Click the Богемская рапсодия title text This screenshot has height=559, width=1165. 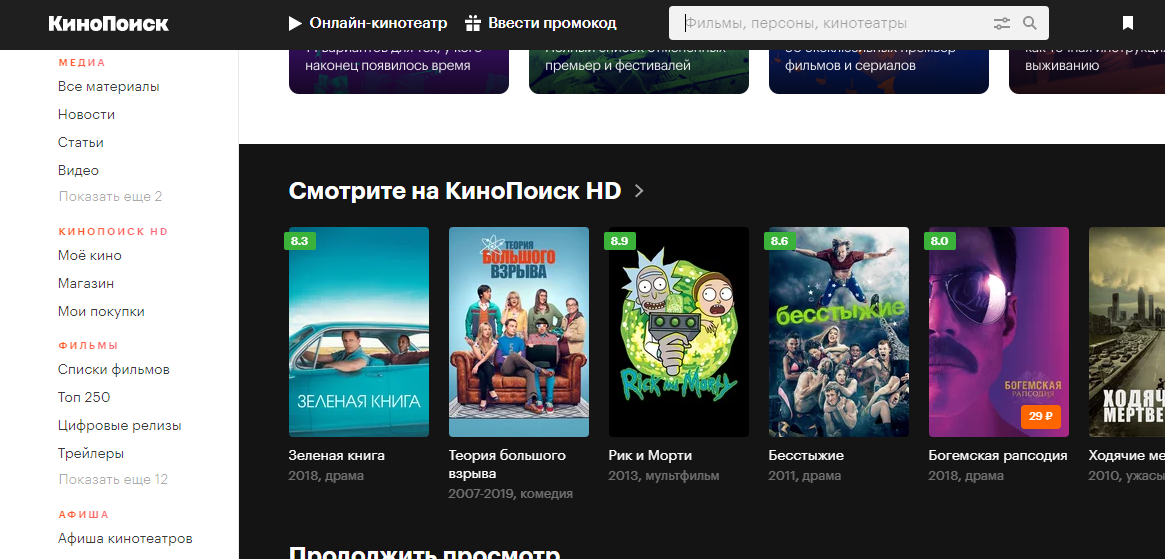998,456
